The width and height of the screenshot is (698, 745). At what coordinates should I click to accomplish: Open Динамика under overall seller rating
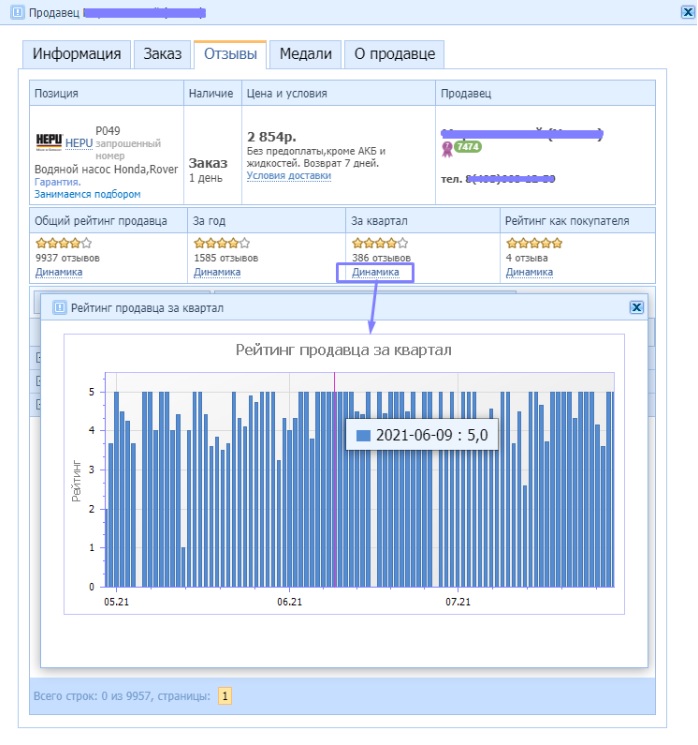pos(58,272)
